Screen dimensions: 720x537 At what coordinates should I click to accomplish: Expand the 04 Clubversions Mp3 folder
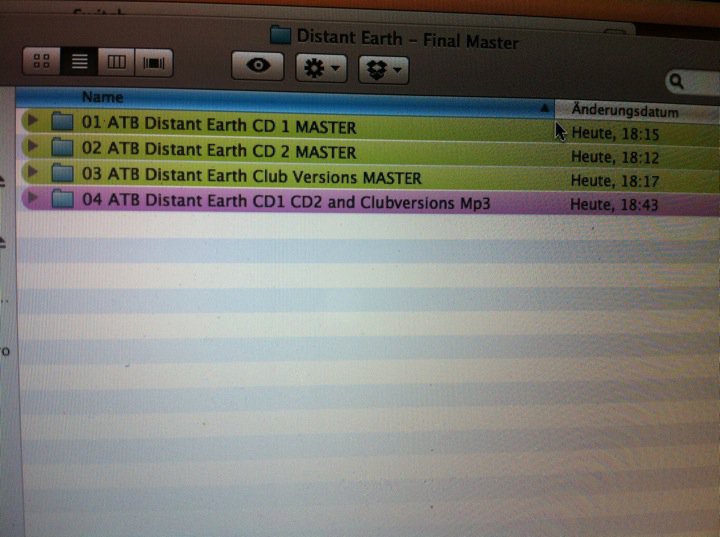[x=34, y=199]
